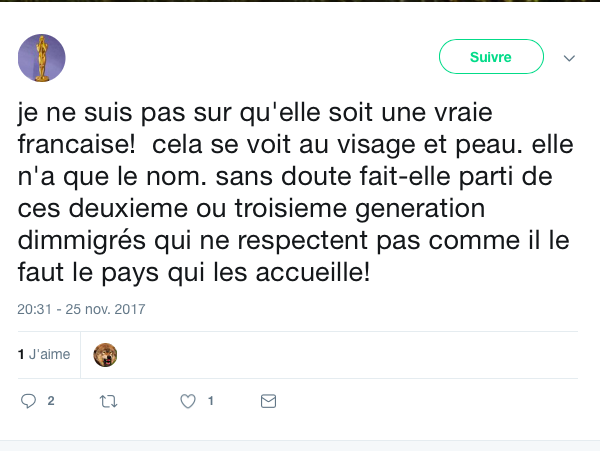Retweet this tweet using the retweet icon
The image size is (600, 451).
coord(108,401)
